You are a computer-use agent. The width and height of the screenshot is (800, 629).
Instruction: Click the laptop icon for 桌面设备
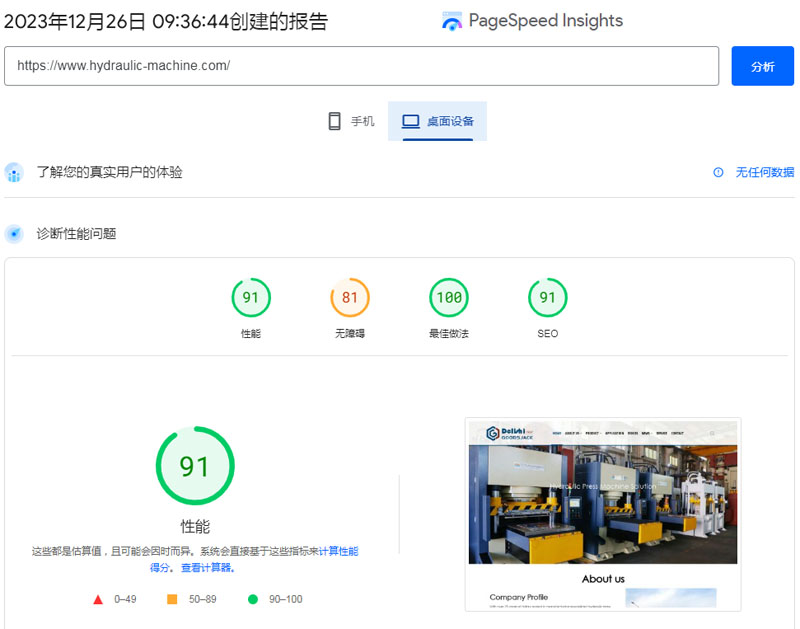pyautogui.click(x=410, y=121)
